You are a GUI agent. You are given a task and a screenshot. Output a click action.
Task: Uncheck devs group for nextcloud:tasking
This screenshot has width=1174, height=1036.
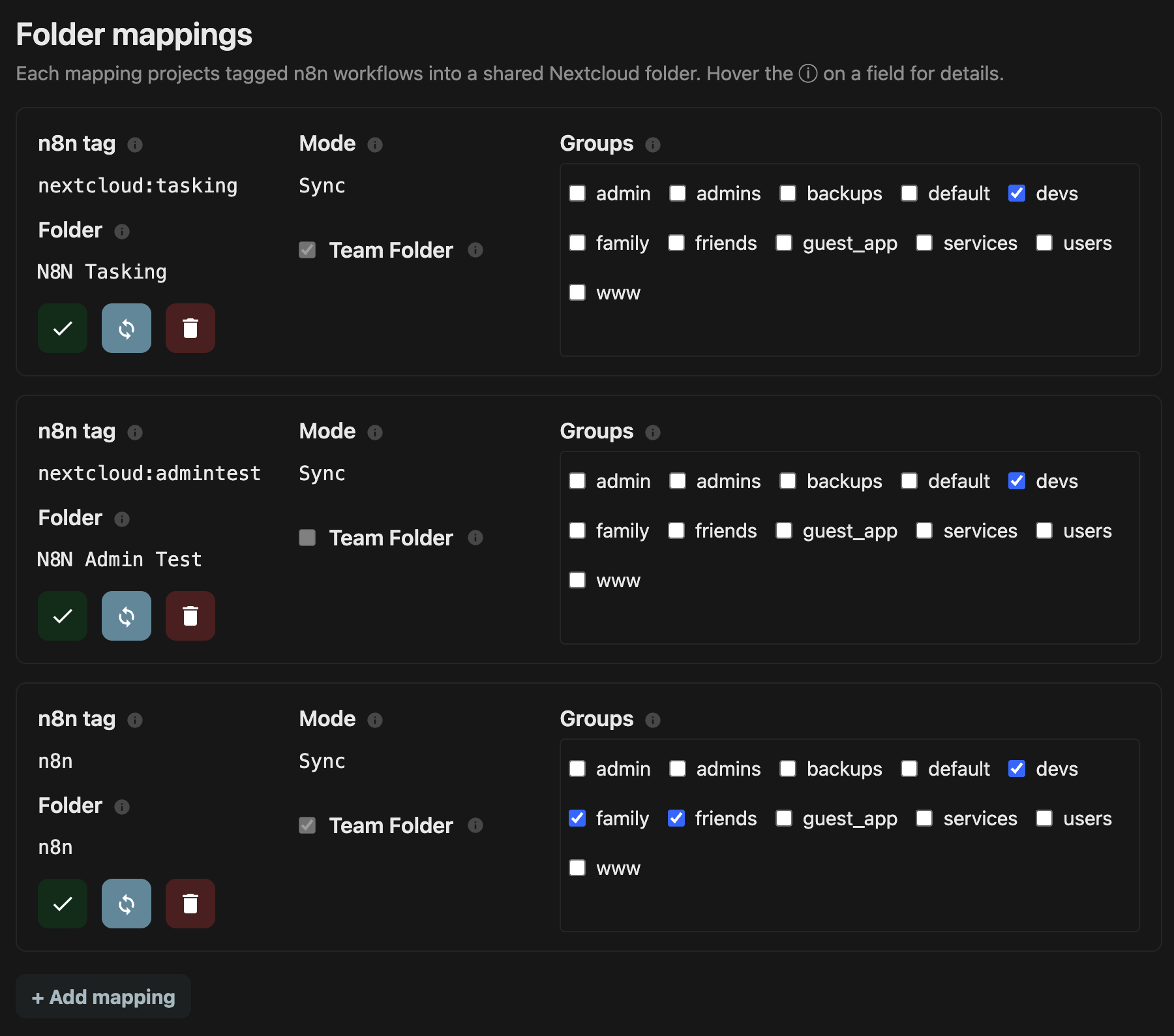tap(1017, 193)
